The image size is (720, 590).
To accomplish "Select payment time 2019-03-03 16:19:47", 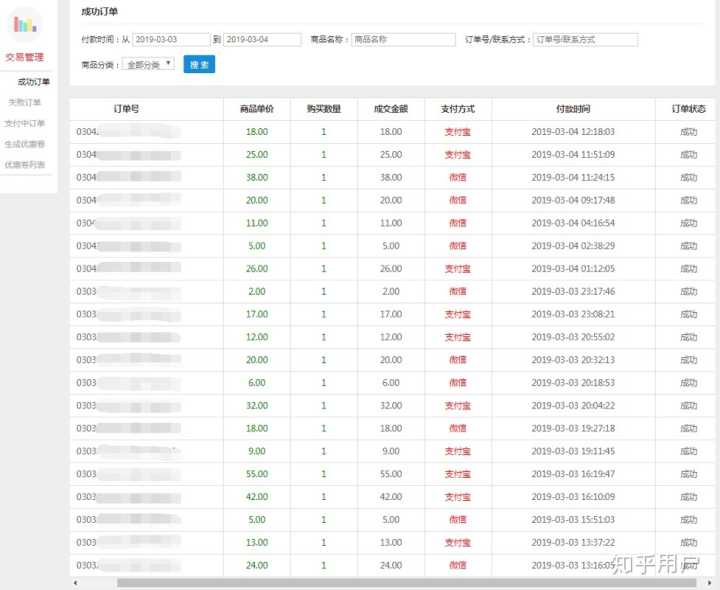I will point(573,474).
